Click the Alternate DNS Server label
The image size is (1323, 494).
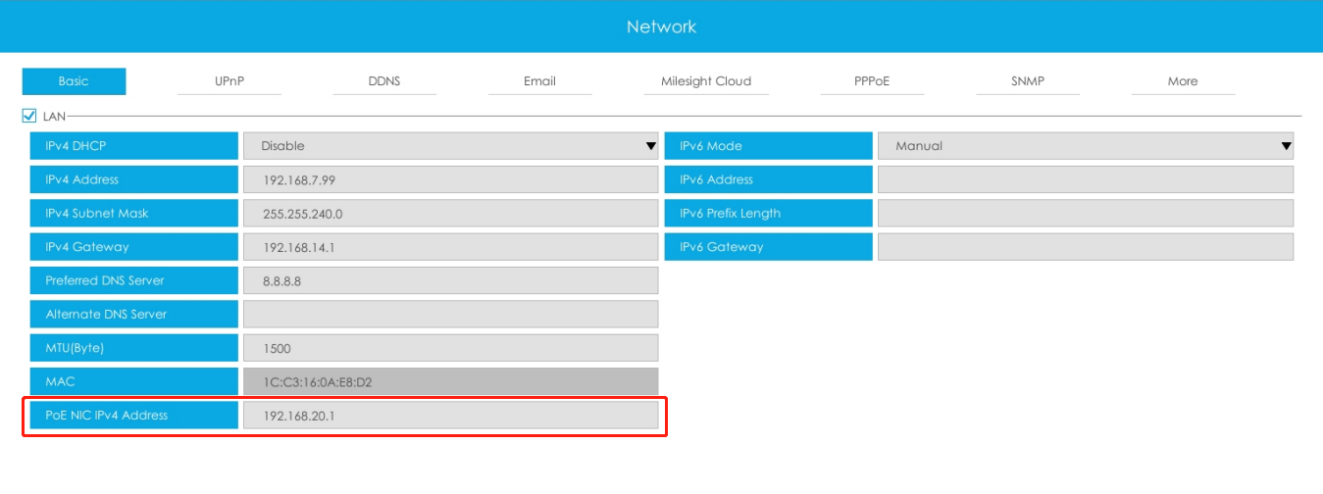tap(134, 314)
